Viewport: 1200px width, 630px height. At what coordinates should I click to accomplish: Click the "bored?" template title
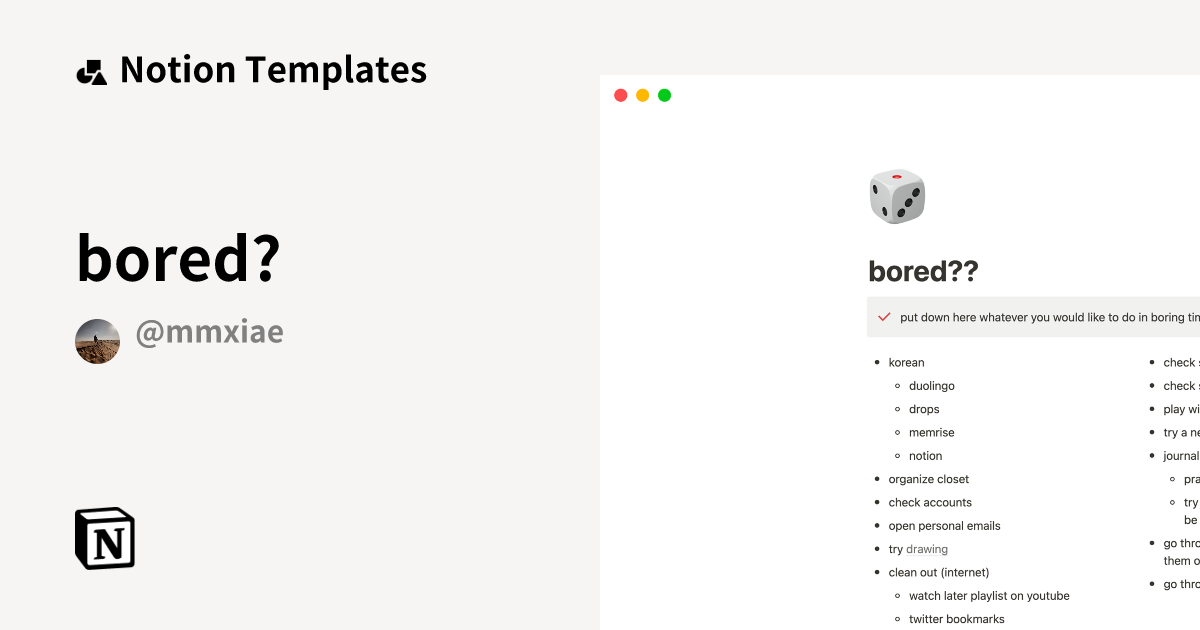pyautogui.click(x=176, y=258)
